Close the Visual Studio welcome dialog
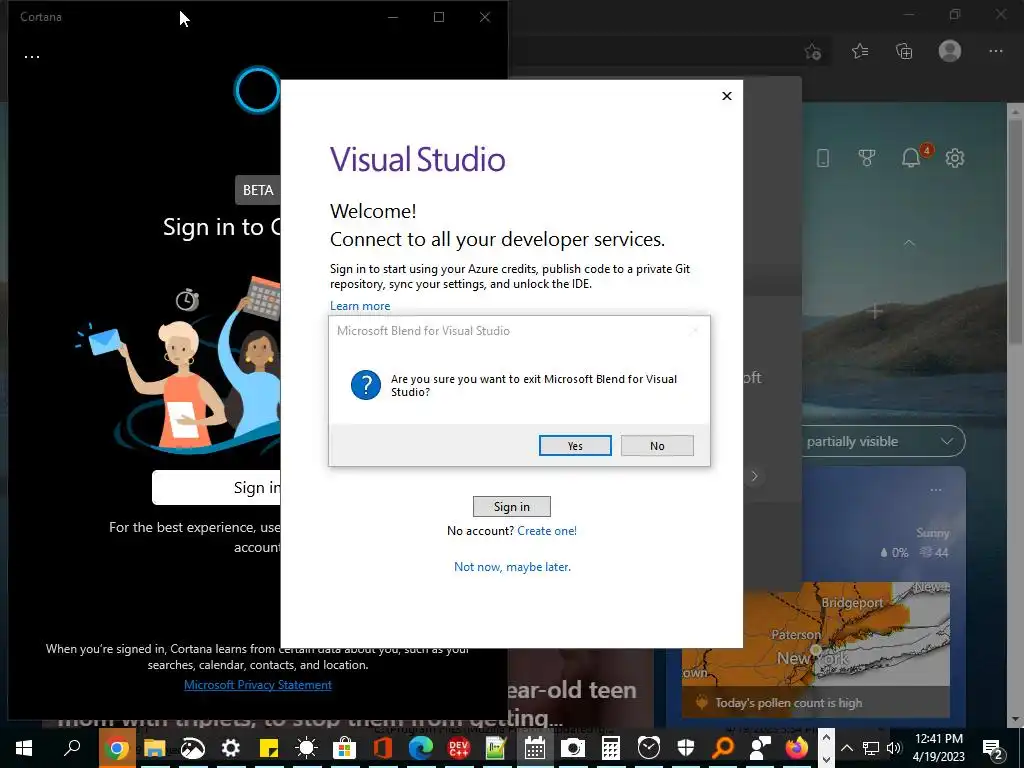This screenshot has width=1024, height=768. tap(727, 96)
